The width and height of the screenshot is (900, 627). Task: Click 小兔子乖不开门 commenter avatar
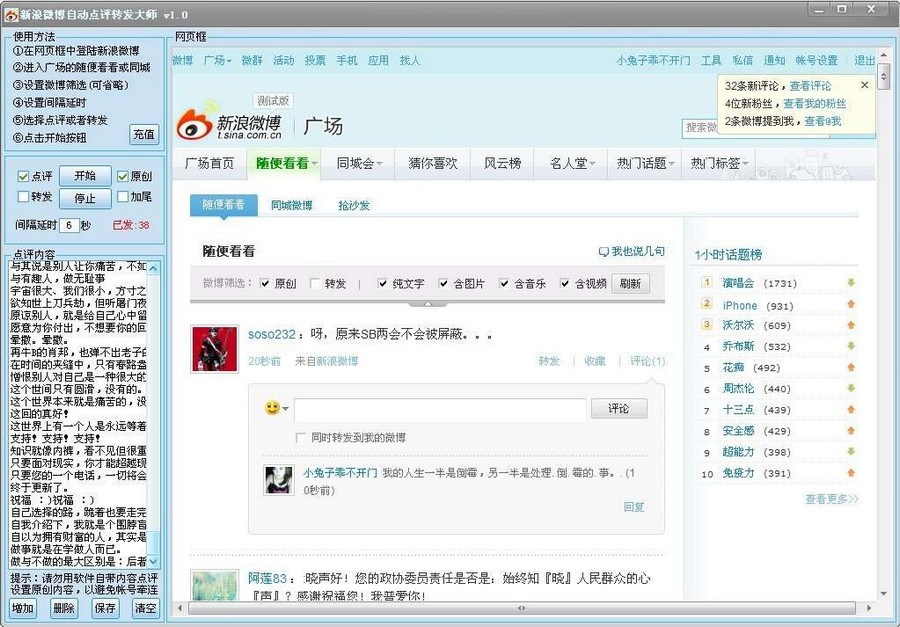(x=279, y=480)
